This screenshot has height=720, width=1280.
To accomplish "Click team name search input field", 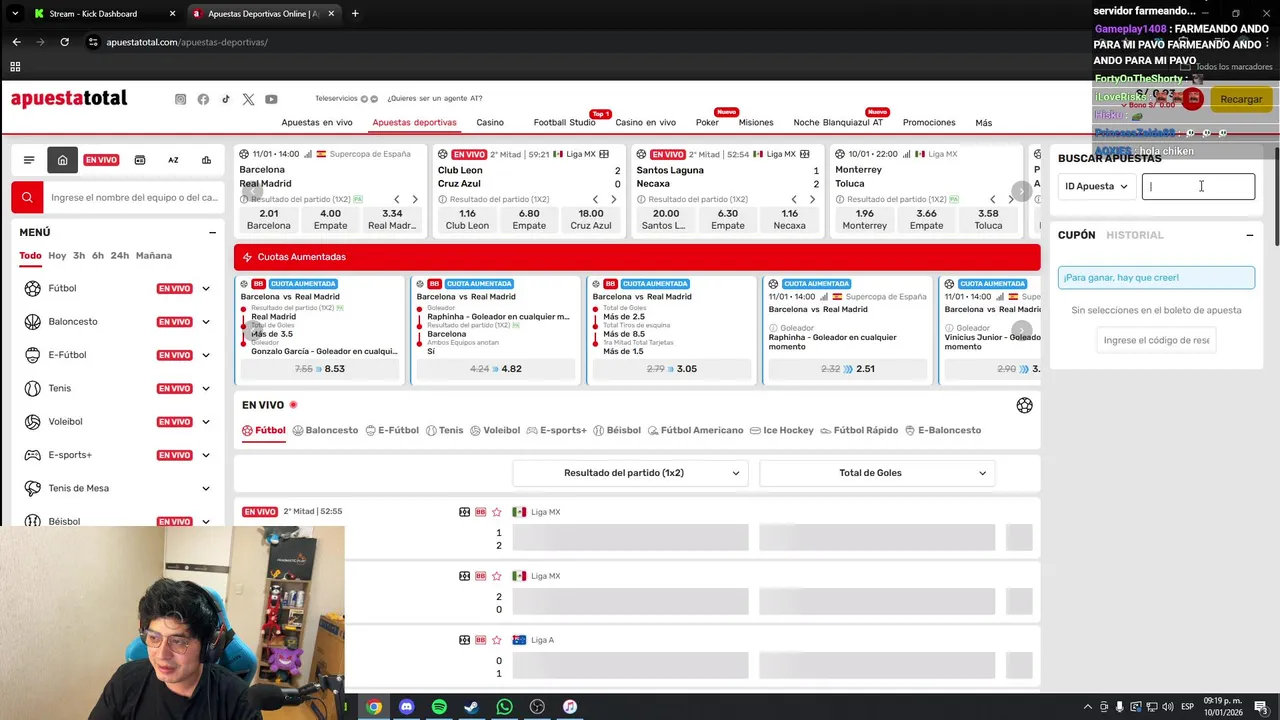I will coord(134,197).
